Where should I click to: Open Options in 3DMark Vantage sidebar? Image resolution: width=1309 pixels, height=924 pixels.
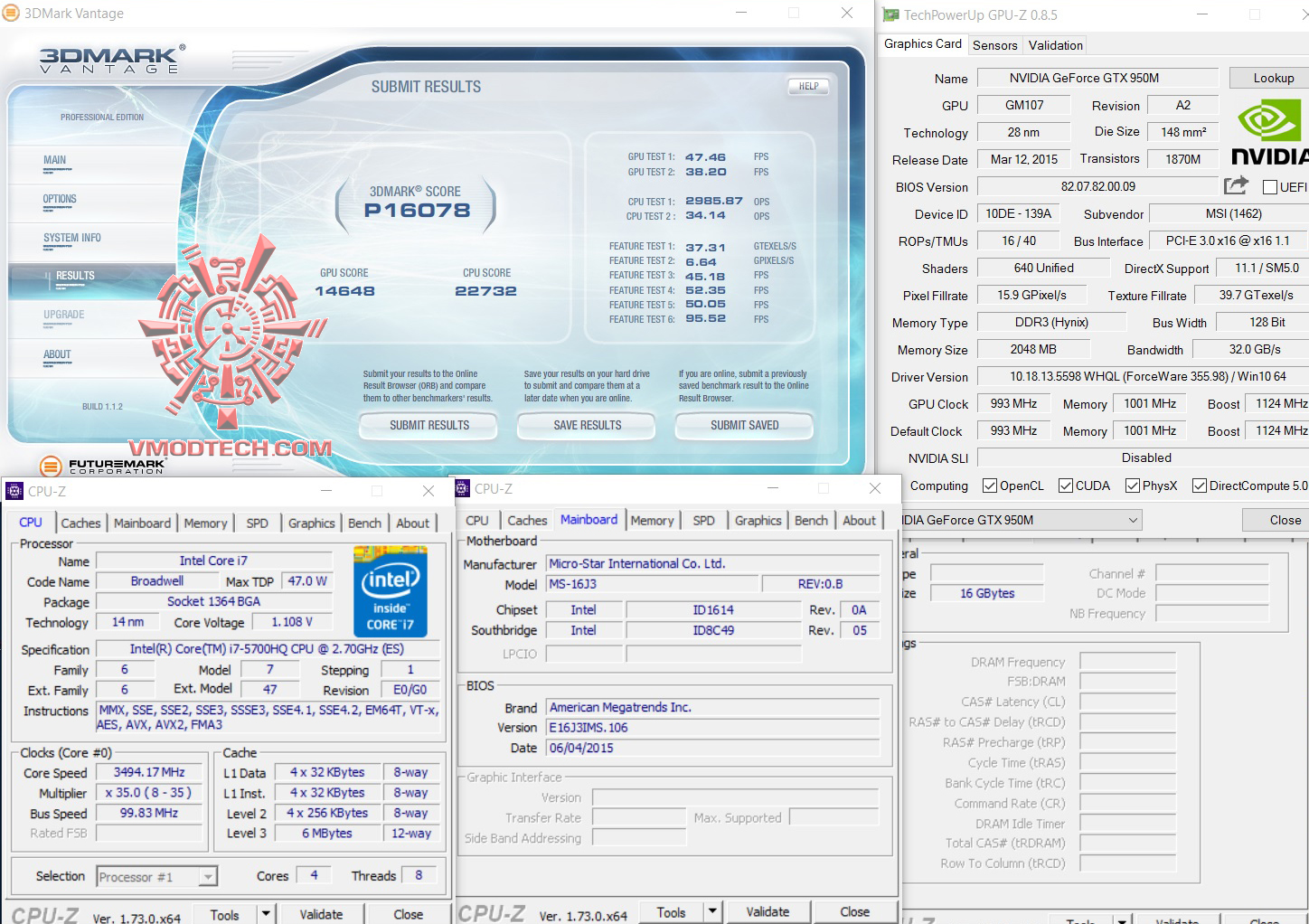click(60, 199)
